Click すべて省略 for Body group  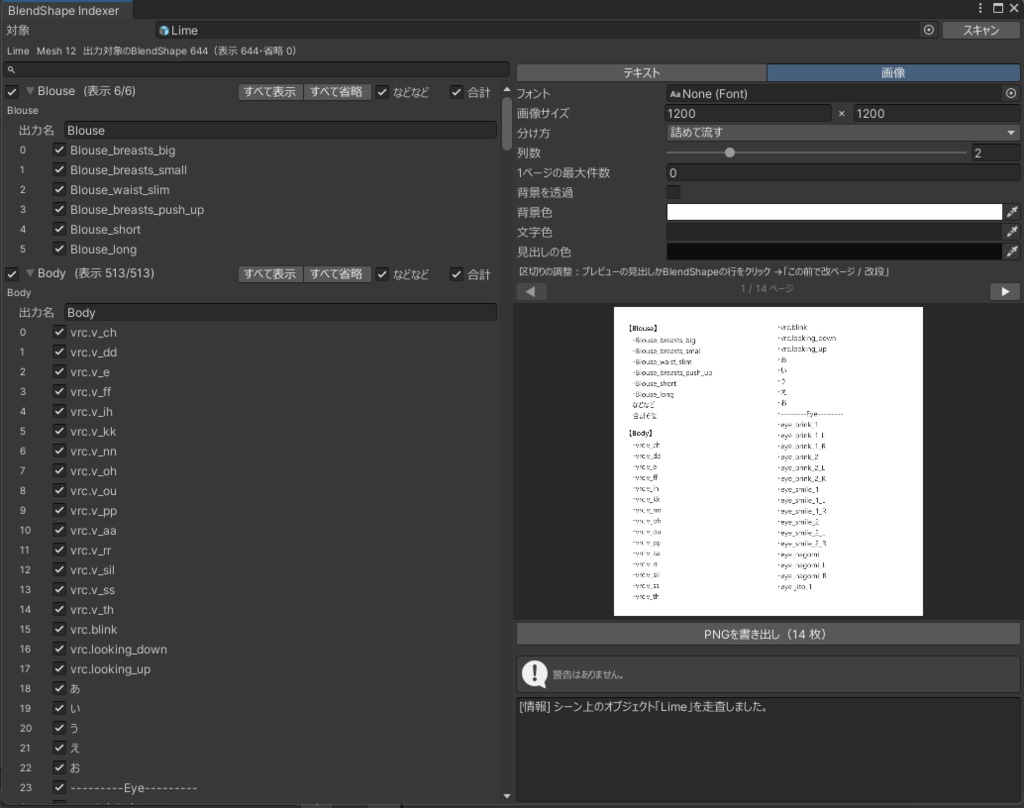[x=336, y=274]
